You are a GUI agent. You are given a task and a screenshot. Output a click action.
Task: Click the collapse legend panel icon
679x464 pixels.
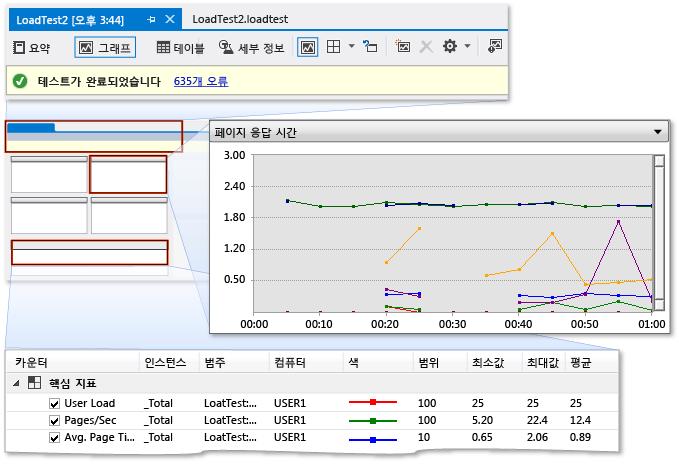click(370, 46)
